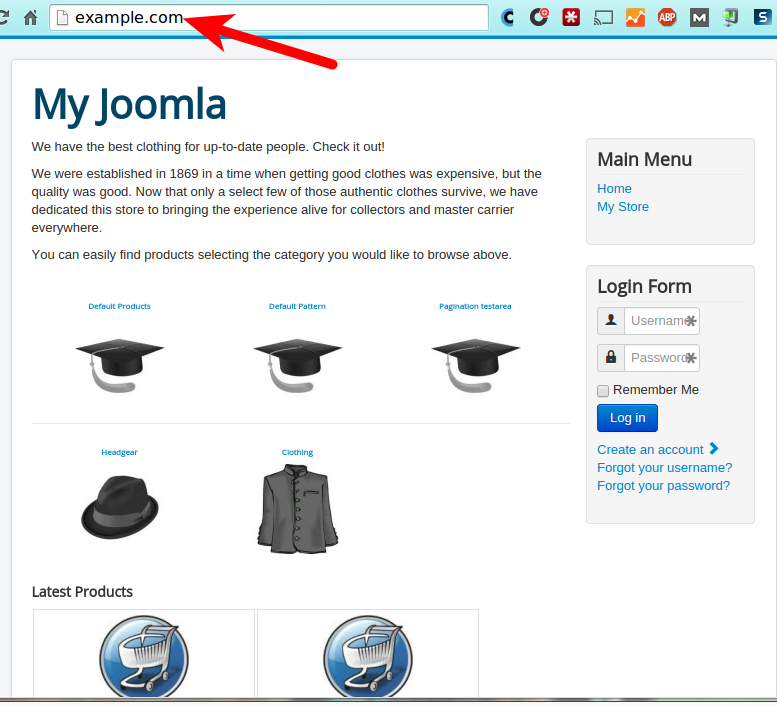This screenshot has width=777, height=706.
Task: Focus the Password input field
Action: [x=662, y=358]
